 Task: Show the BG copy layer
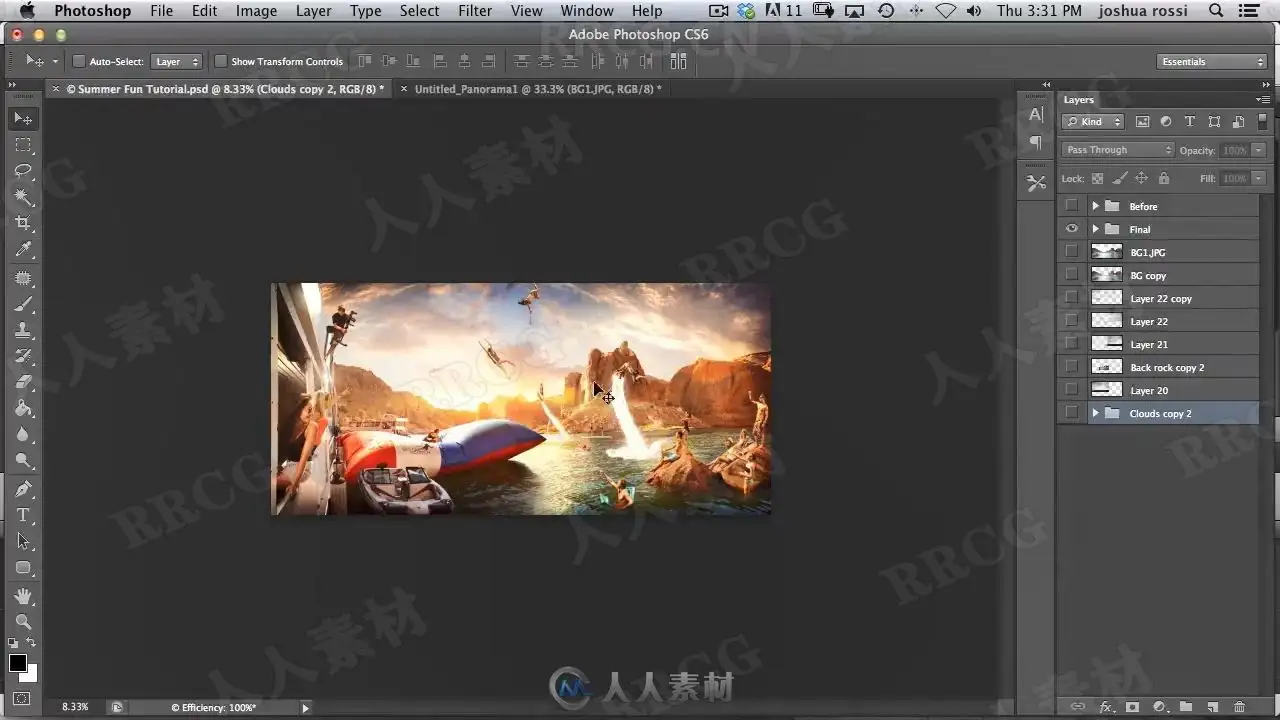(1072, 275)
